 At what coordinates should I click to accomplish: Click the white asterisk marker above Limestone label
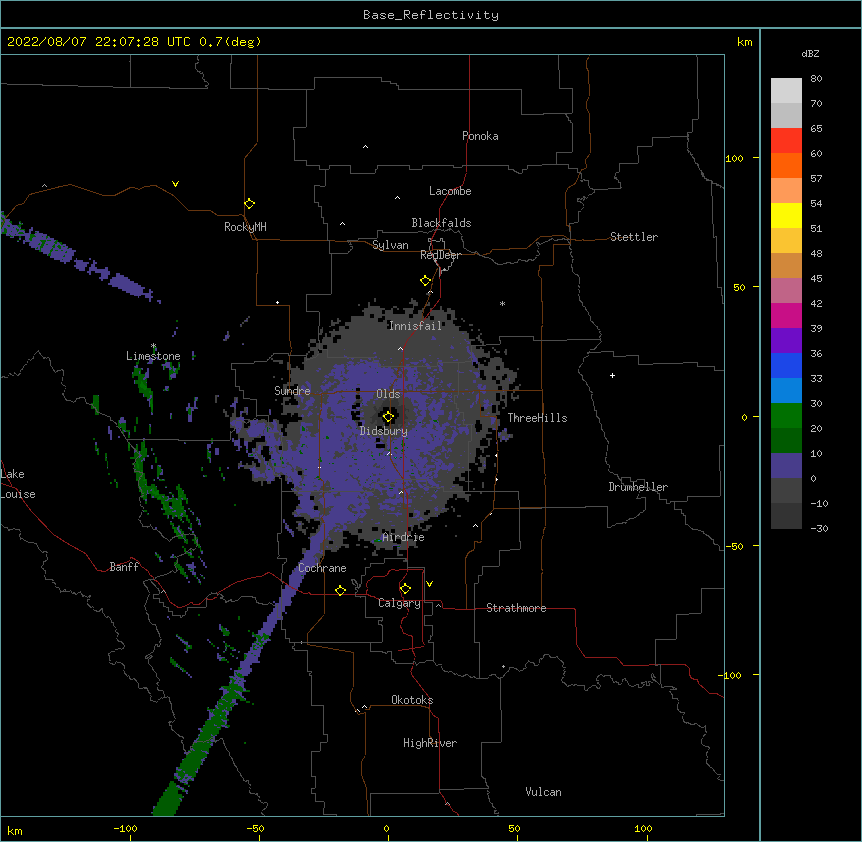pyautogui.click(x=154, y=346)
